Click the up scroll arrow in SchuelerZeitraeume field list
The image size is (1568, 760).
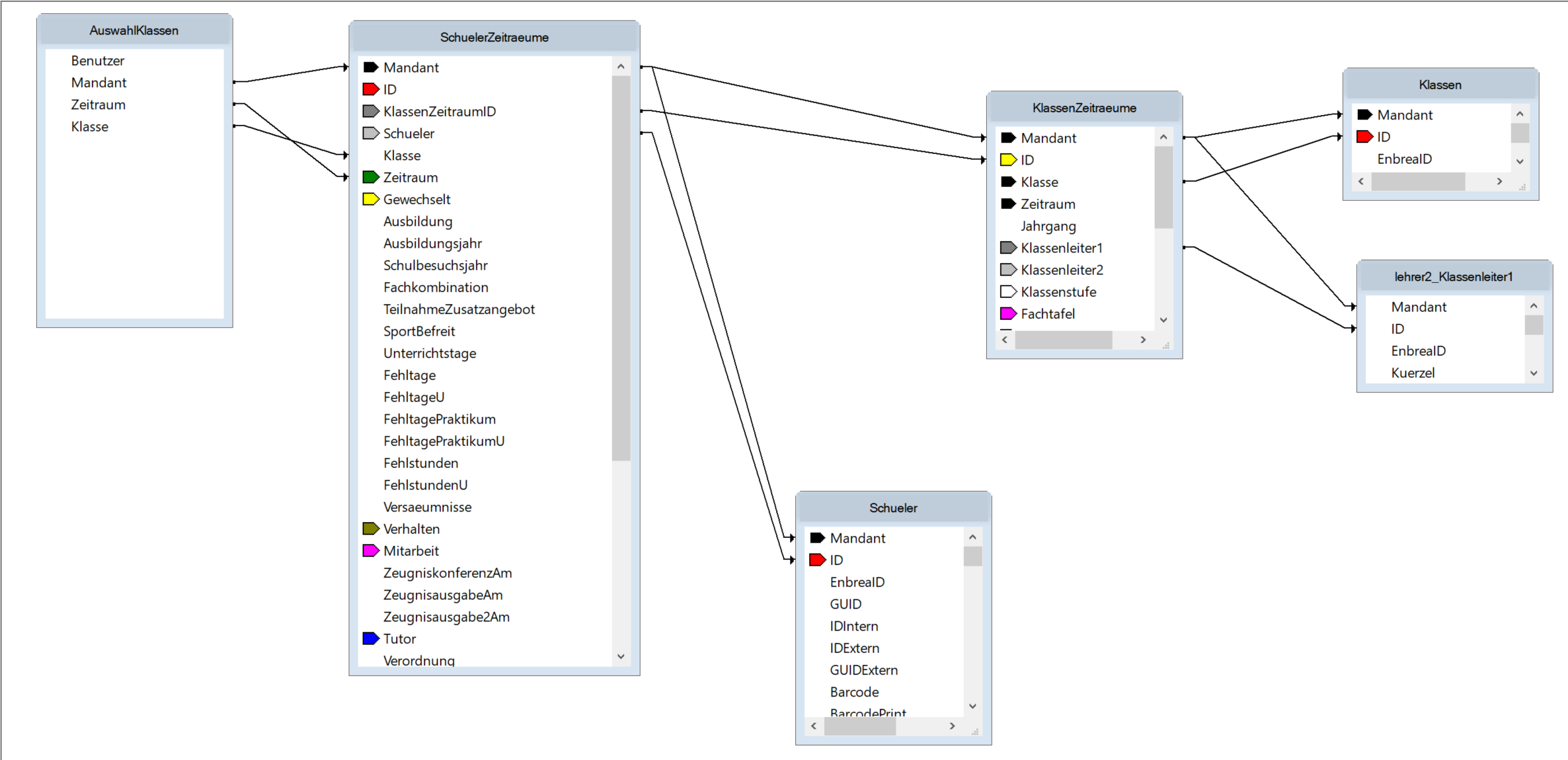tap(621, 66)
